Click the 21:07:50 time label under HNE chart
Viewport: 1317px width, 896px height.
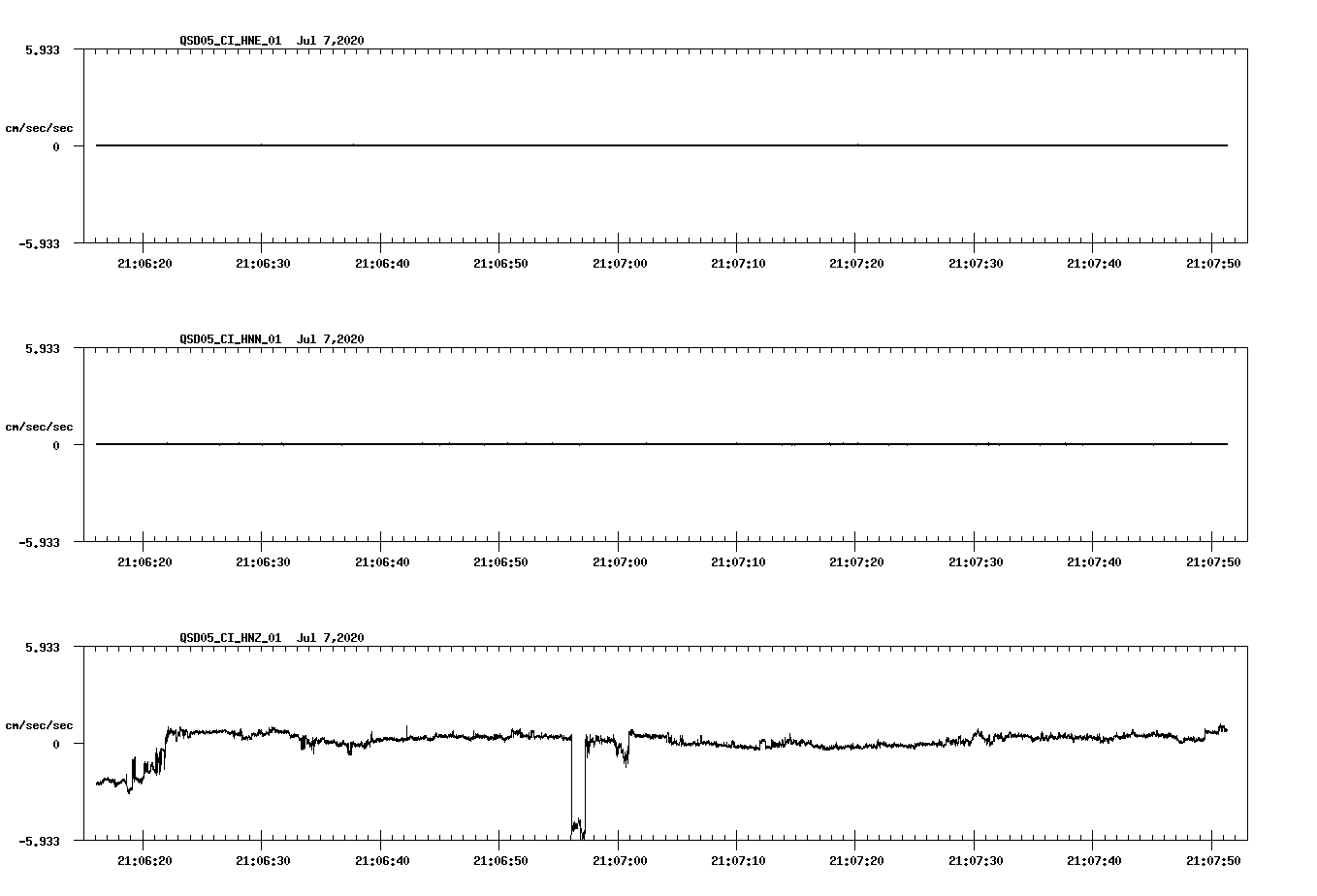pyautogui.click(x=1212, y=263)
